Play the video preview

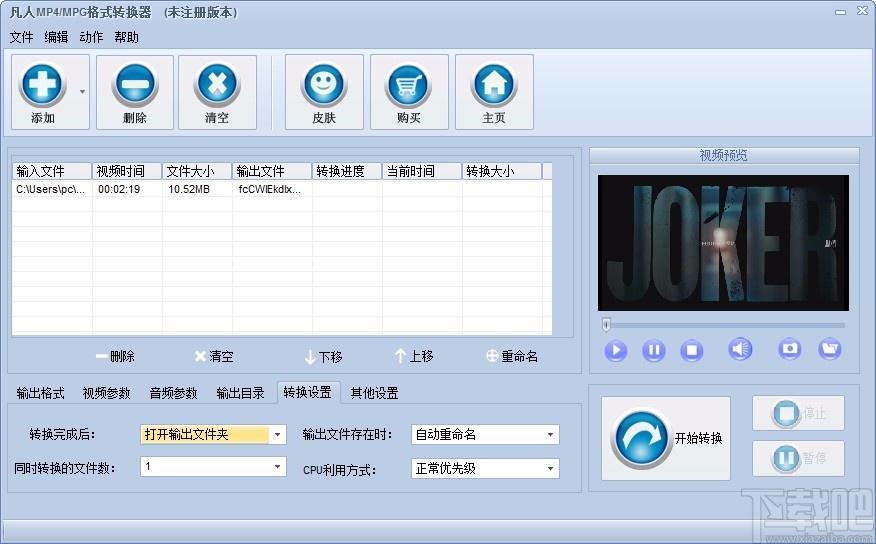click(616, 351)
